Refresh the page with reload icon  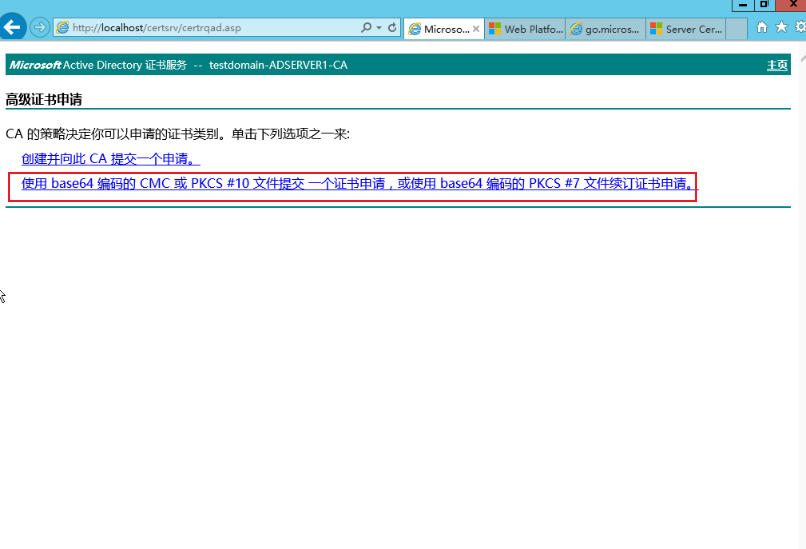(392, 27)
